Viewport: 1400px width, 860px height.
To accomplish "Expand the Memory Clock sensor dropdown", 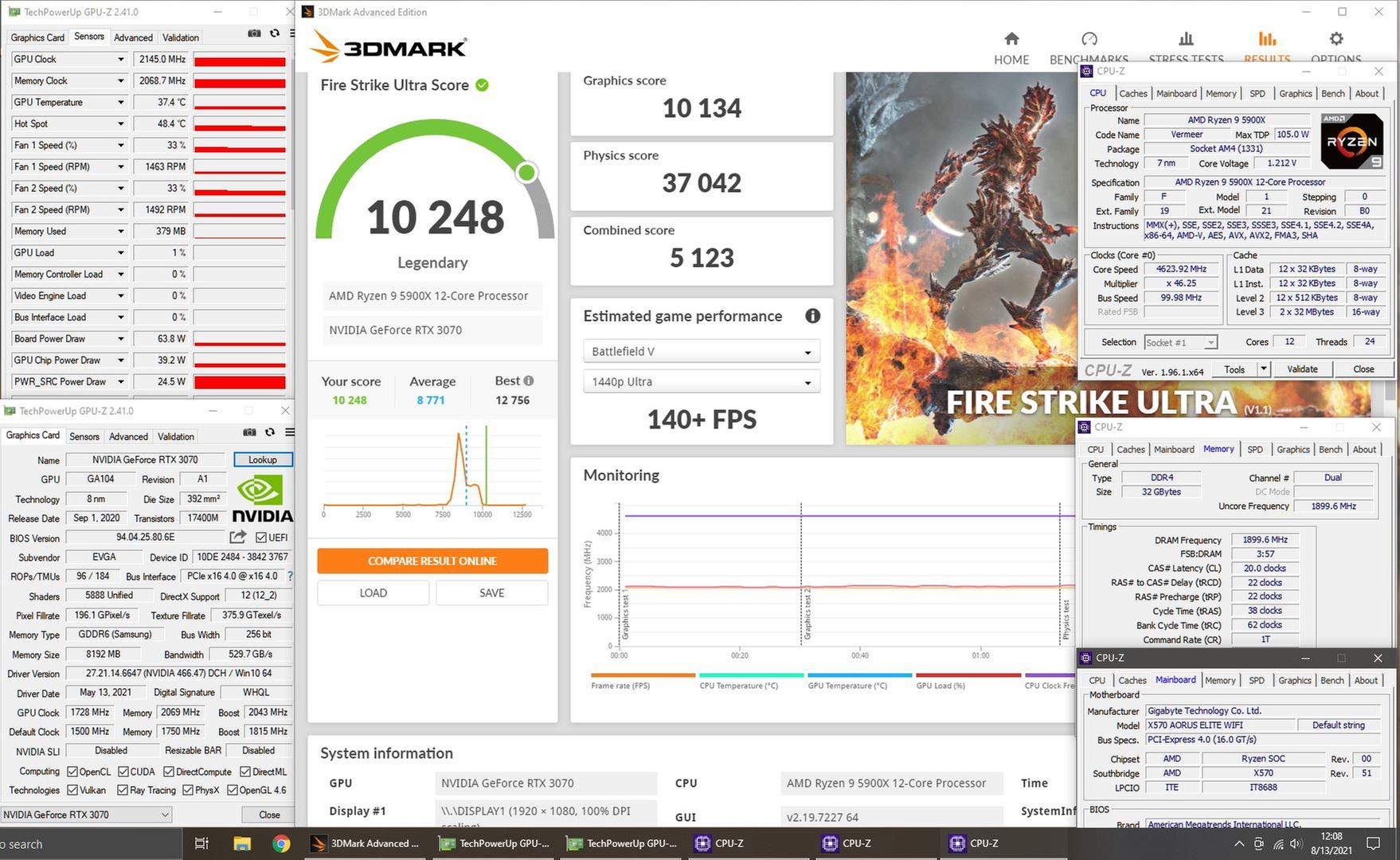I will click(120, 80).
